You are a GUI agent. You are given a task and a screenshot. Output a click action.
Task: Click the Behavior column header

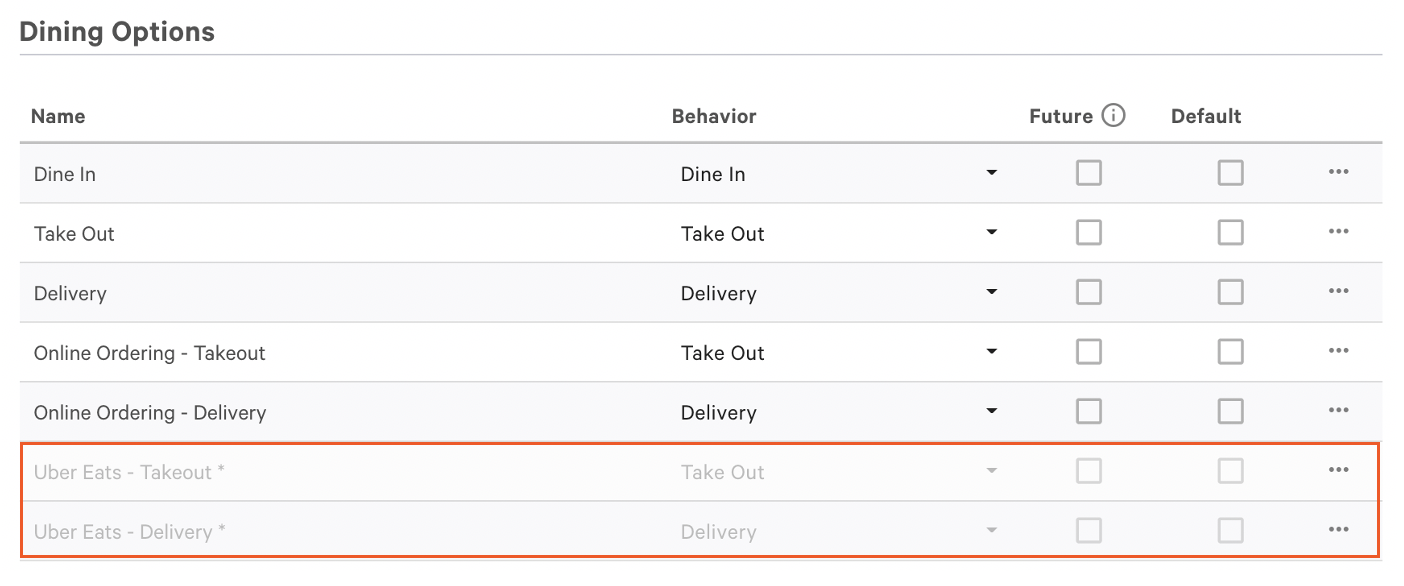(713, 115)
